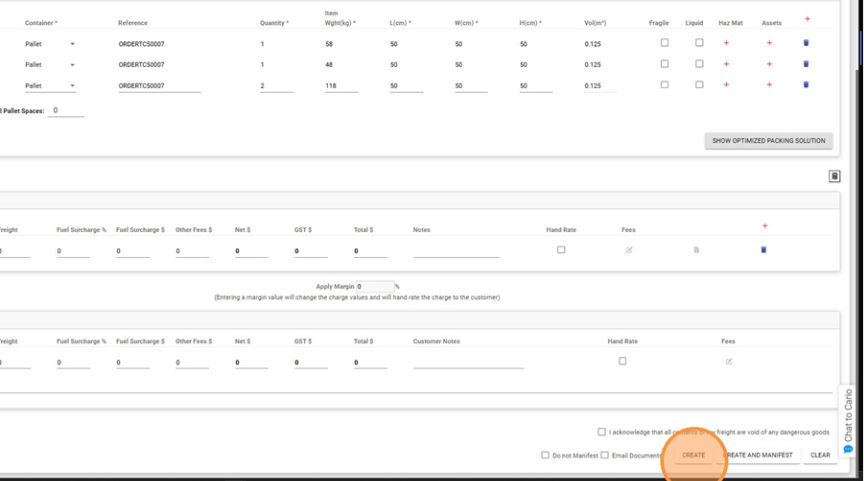Enable the Do not Manifest checkbox
This screenshot has height=481, width=864.
[545, 455]
